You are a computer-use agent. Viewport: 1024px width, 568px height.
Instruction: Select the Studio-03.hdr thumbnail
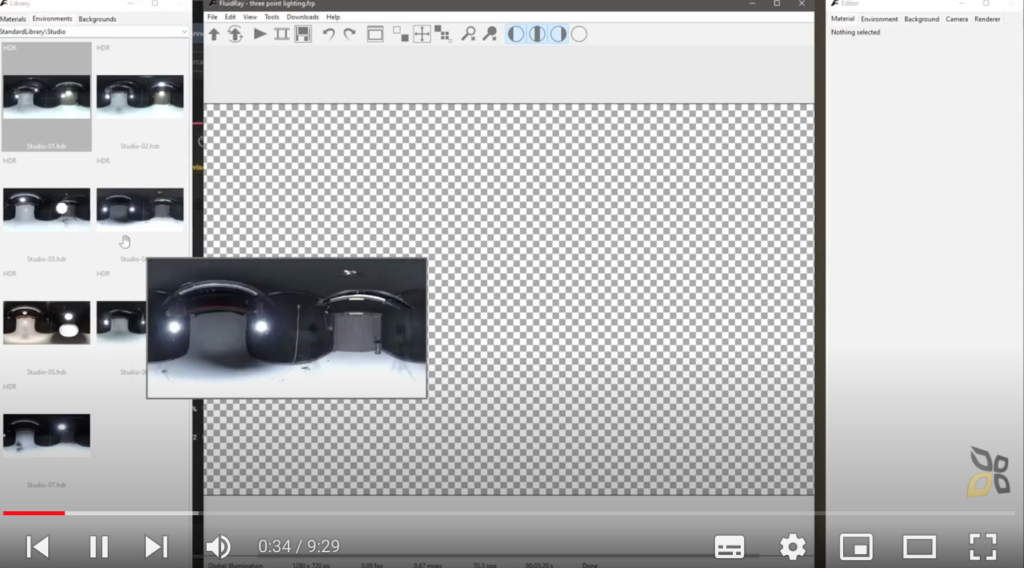pyautogui.click(x=46, y=209)
